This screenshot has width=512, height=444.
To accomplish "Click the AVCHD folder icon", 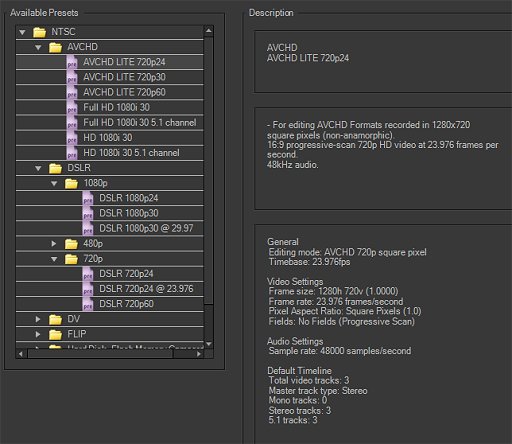I will tap(55, 47).
